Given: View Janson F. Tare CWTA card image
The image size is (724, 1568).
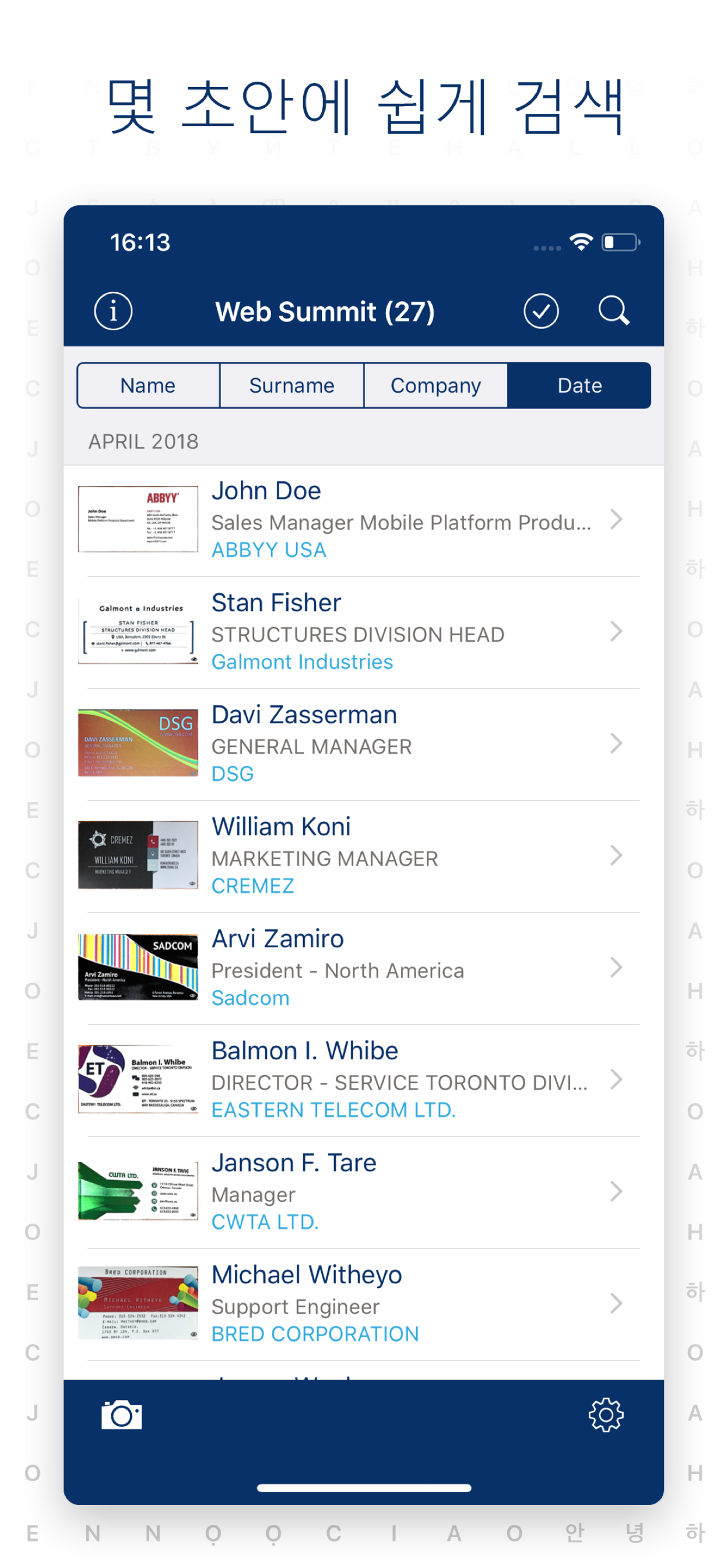Looking at the screenshot, I should pos(138,1191).
